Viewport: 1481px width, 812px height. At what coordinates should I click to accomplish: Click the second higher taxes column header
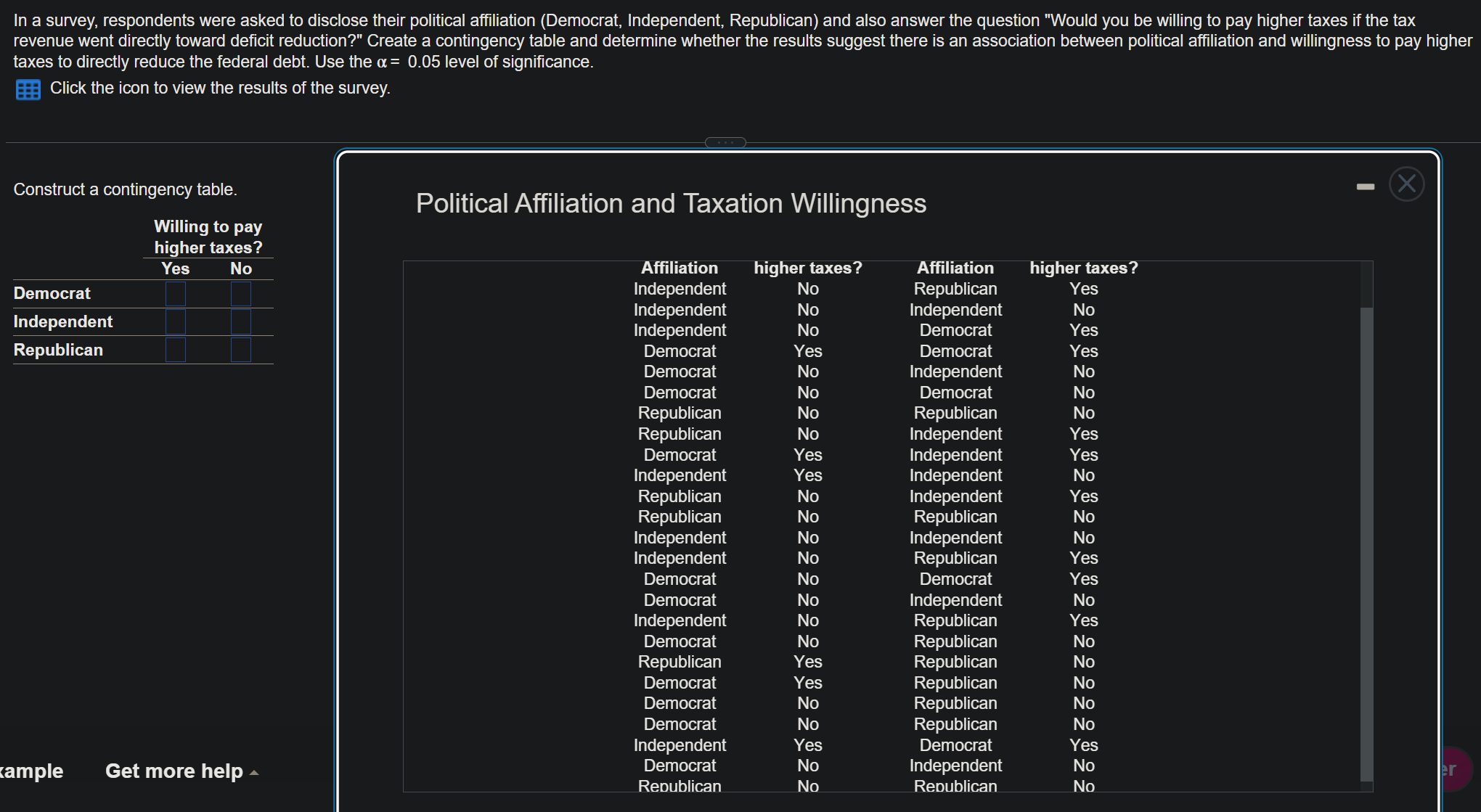pos(1083,268)
